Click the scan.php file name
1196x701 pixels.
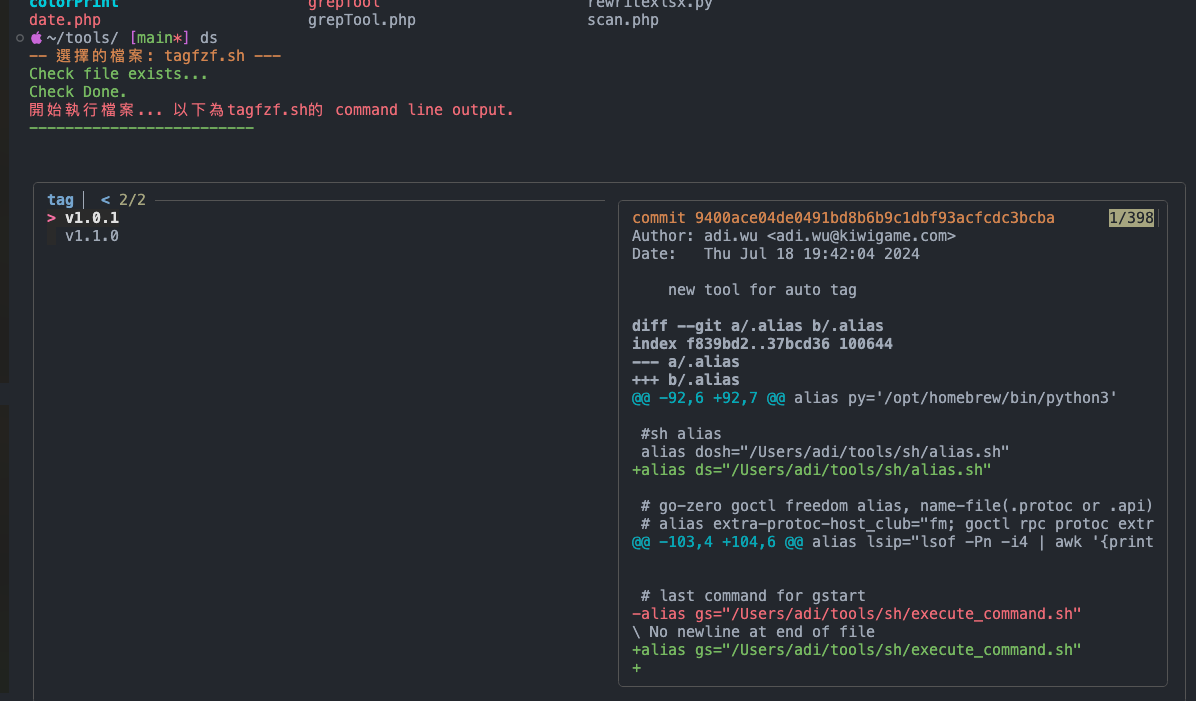click(x=622, y=20)
